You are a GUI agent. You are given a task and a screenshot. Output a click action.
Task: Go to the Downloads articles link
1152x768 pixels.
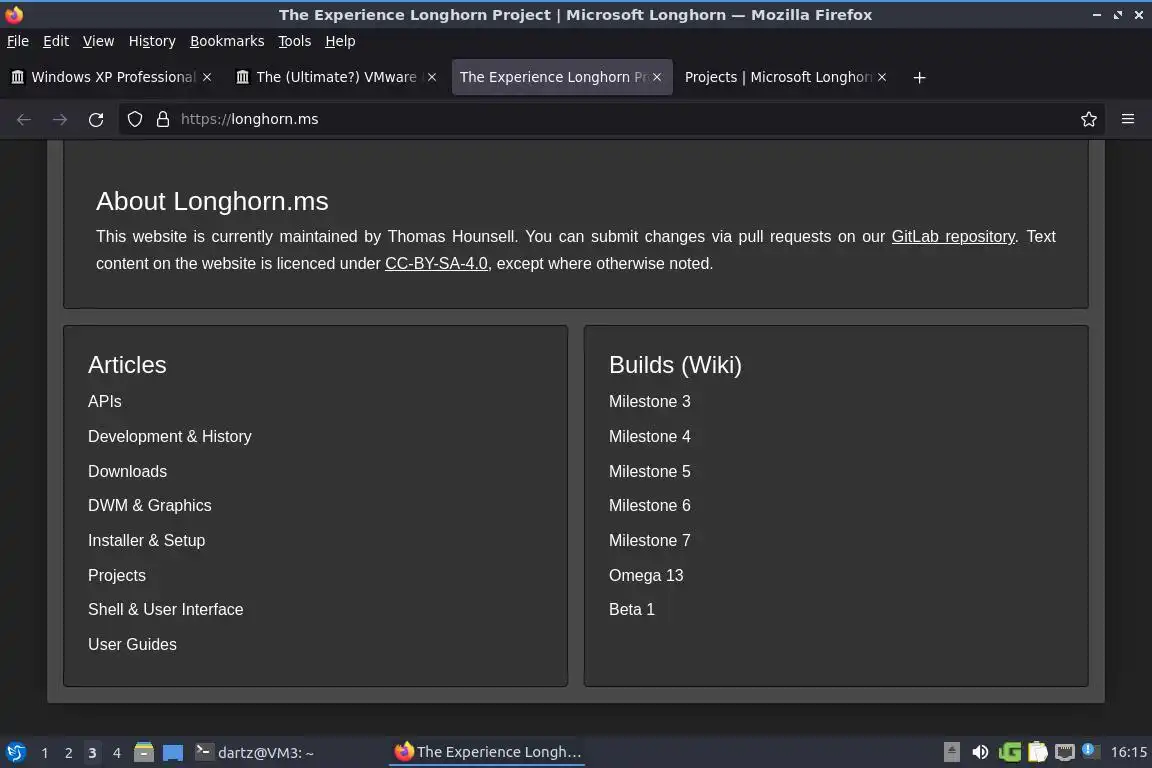point(128,471)
